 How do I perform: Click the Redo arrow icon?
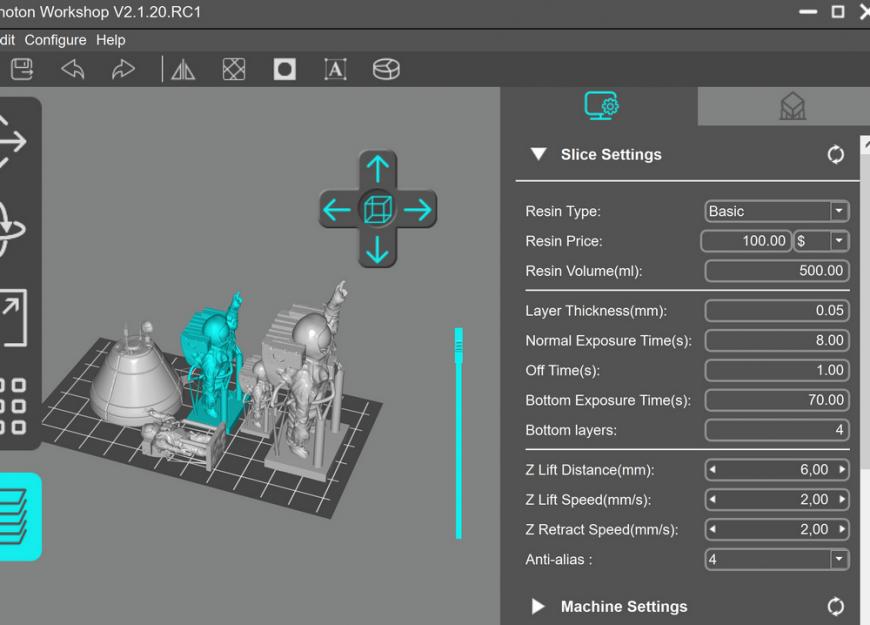coord(123,69)
